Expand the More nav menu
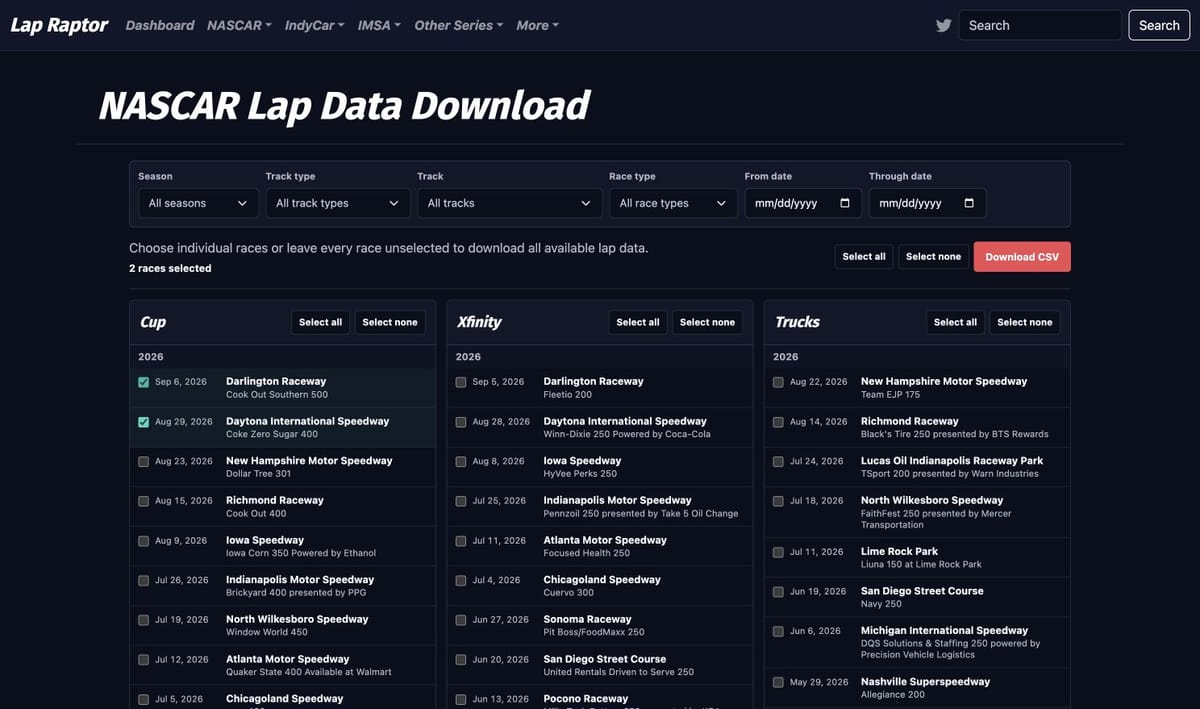The image size is (1200, 709). (x=537, y=25)
